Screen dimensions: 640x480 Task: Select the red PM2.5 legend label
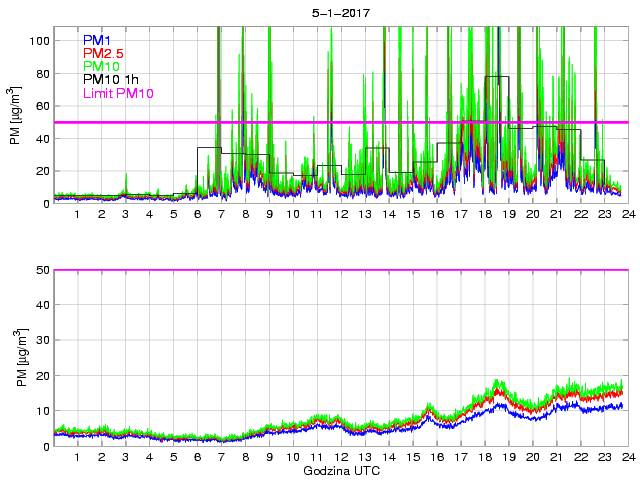coord(105,53)
